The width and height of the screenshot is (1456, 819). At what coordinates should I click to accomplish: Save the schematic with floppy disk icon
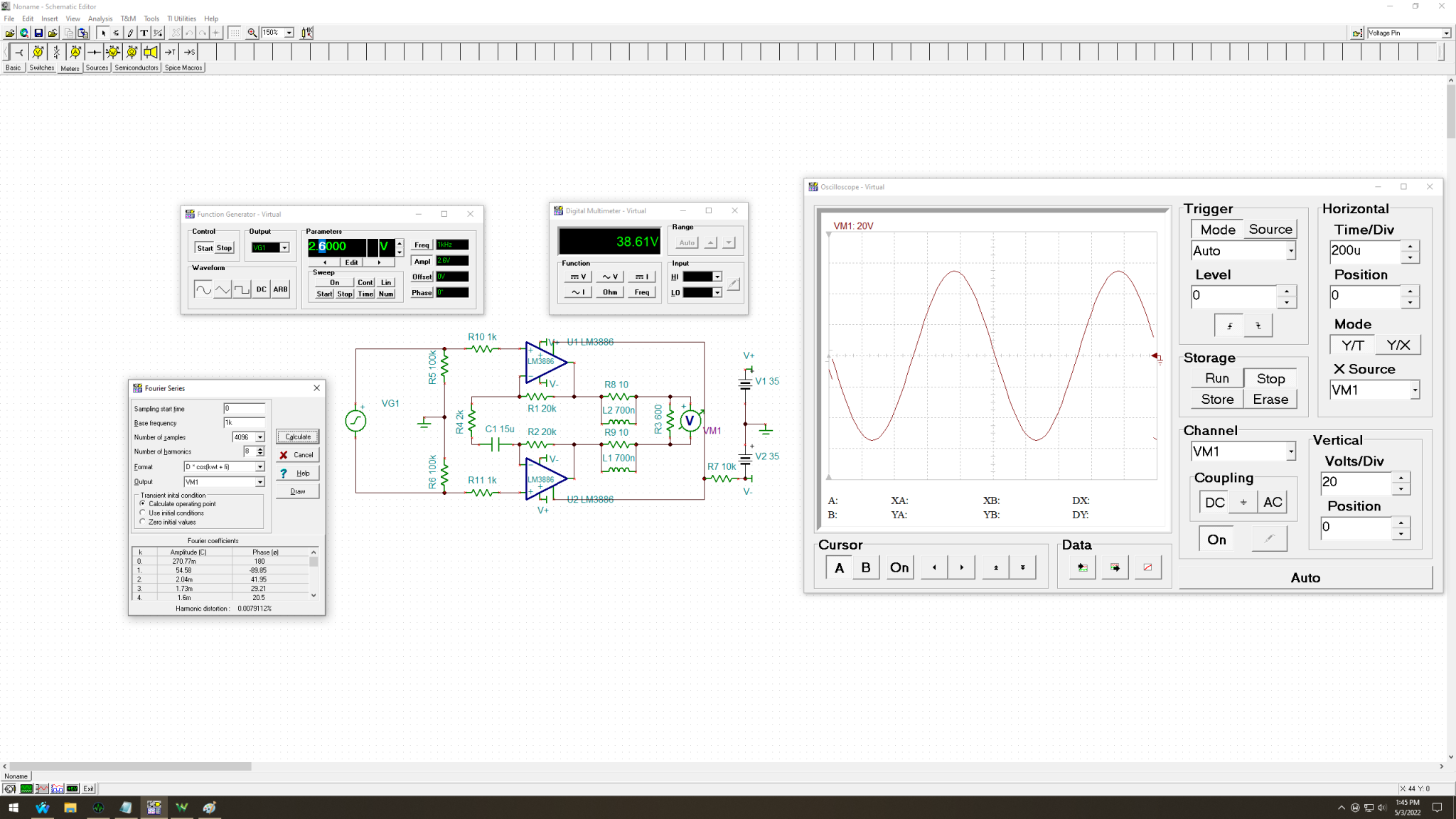click(38, 33)
